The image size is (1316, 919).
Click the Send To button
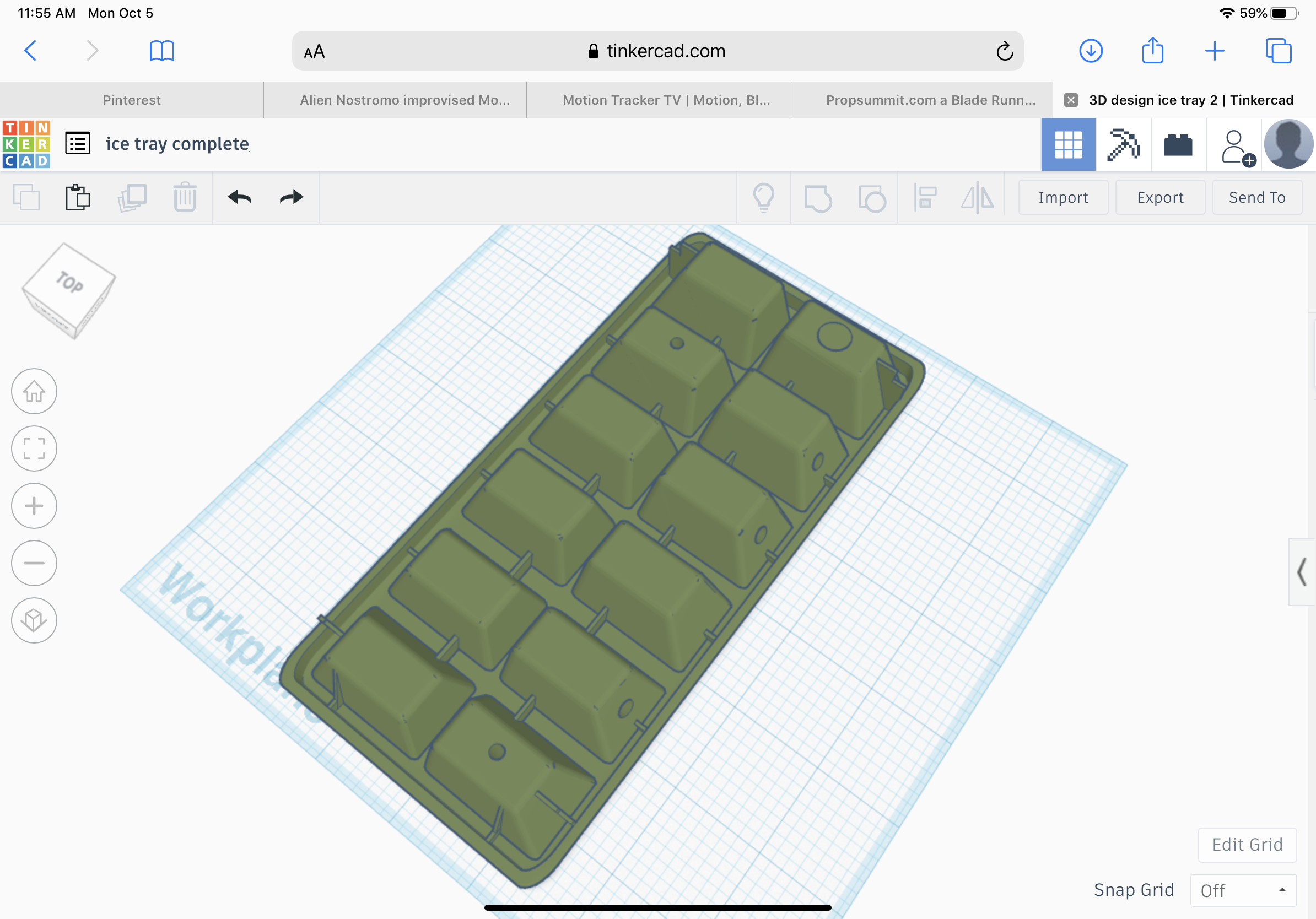1257,198
